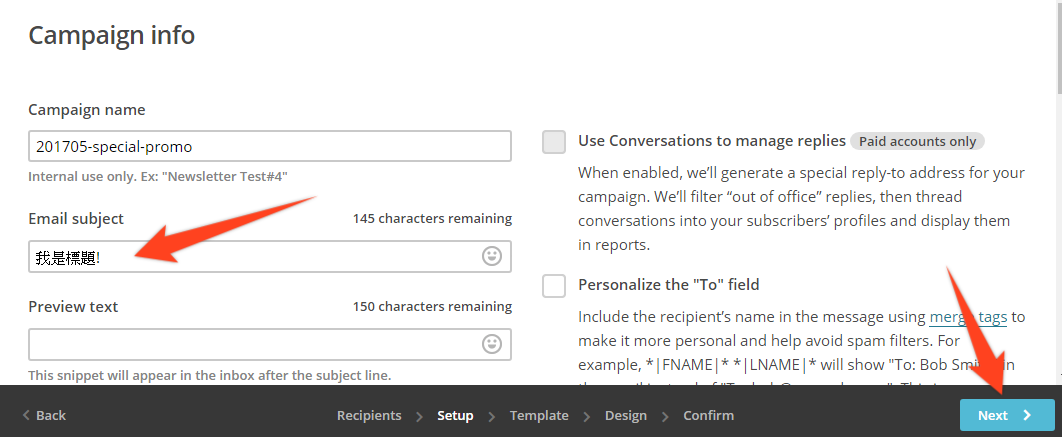Tick the Personalize the "To" field checkbox
The height and width of the screenshot is (437, 1062).
click(x=554, y=285)
